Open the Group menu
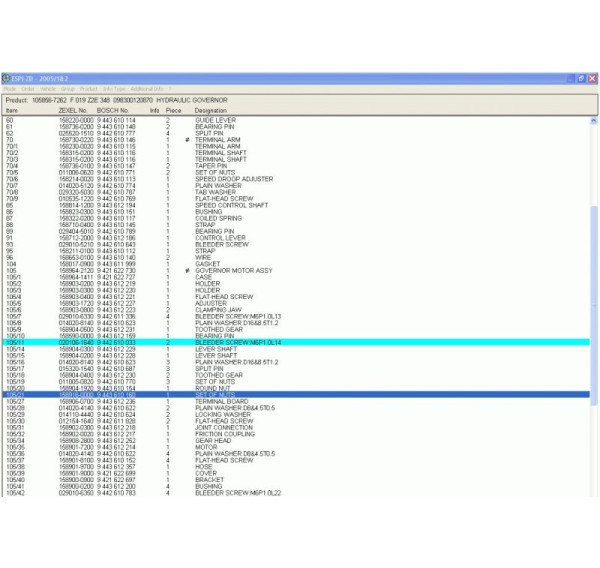600x568 pixels. [x=68, y=89]
